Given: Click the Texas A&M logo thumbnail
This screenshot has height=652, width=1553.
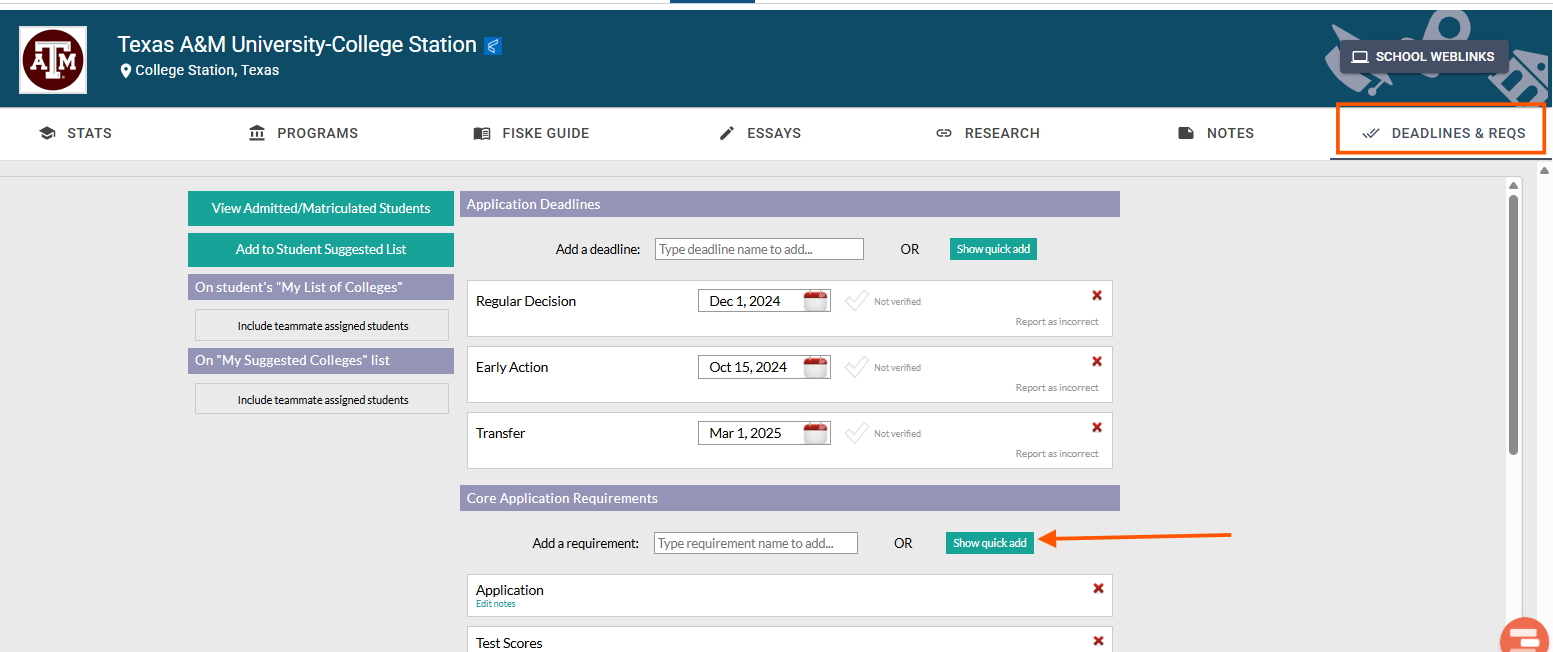Looking at the screenshot, I should 53,60.
